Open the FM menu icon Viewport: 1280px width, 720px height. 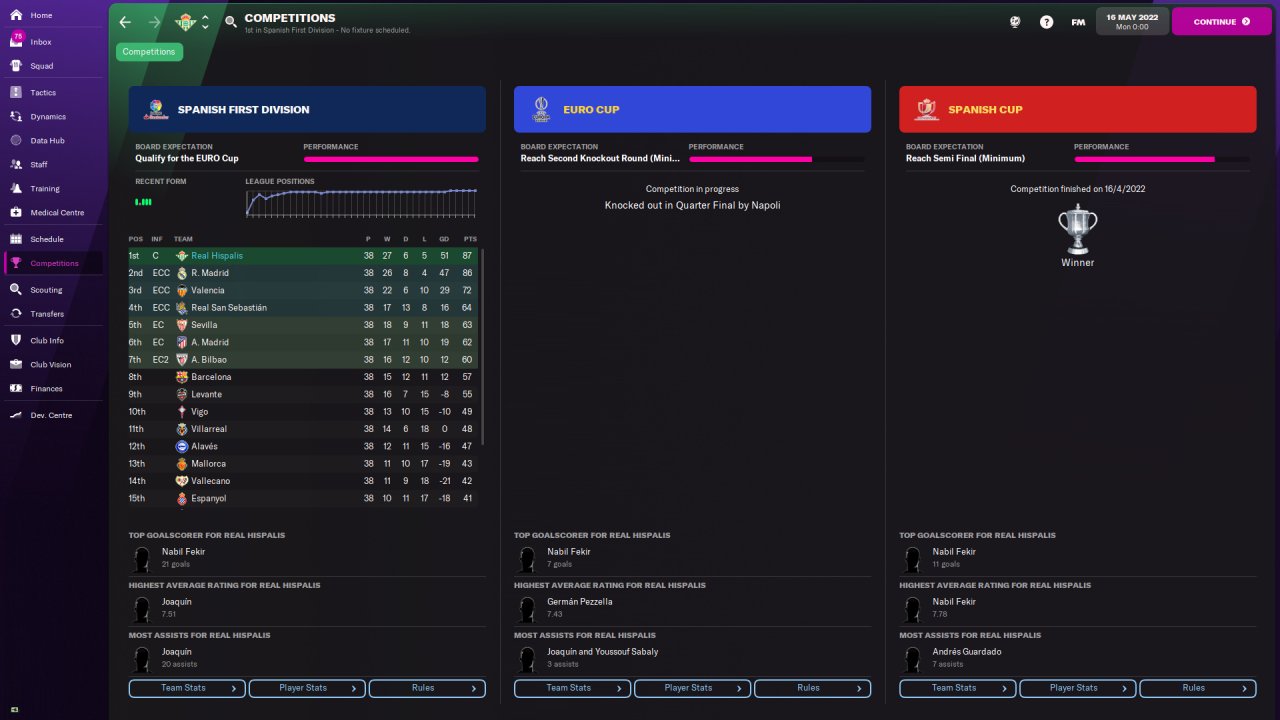coord(1078,22)
